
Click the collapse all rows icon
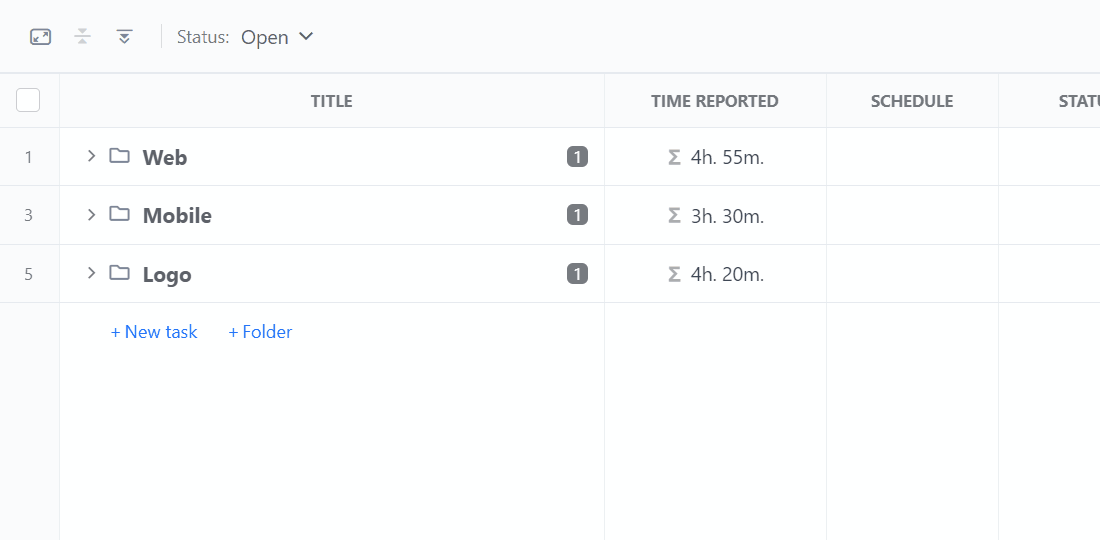coord(83,37)
